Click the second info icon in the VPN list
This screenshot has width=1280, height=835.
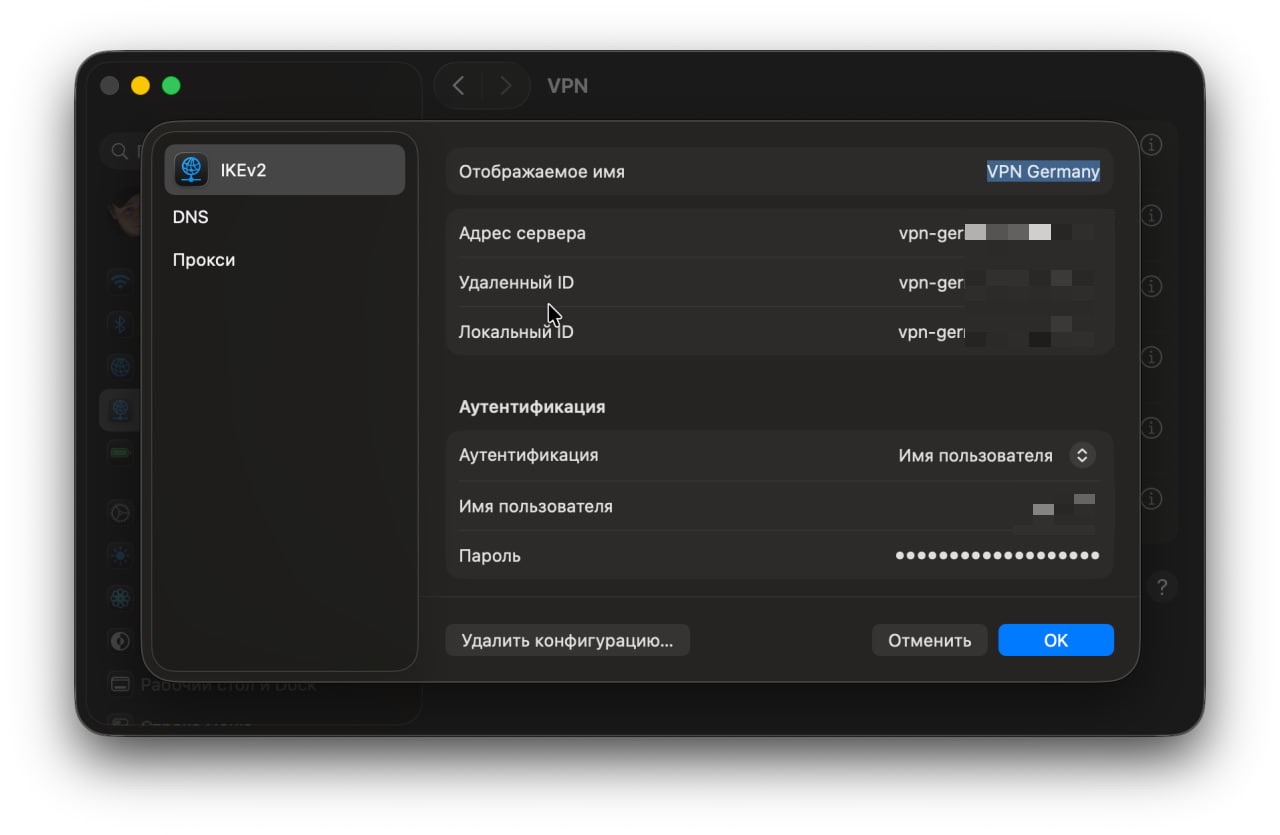click(x=1151, y=216)
